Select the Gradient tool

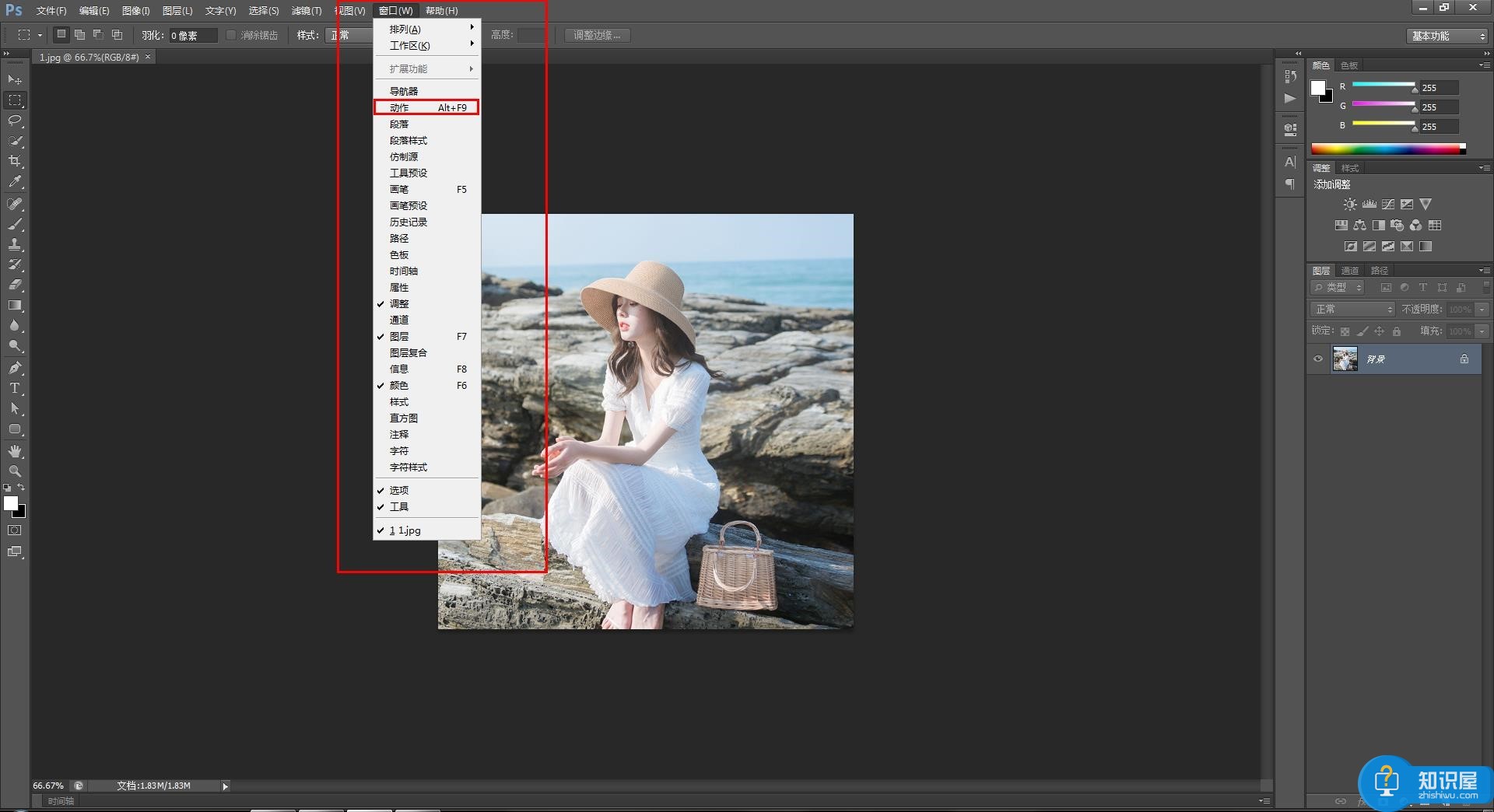pos(15,305)
